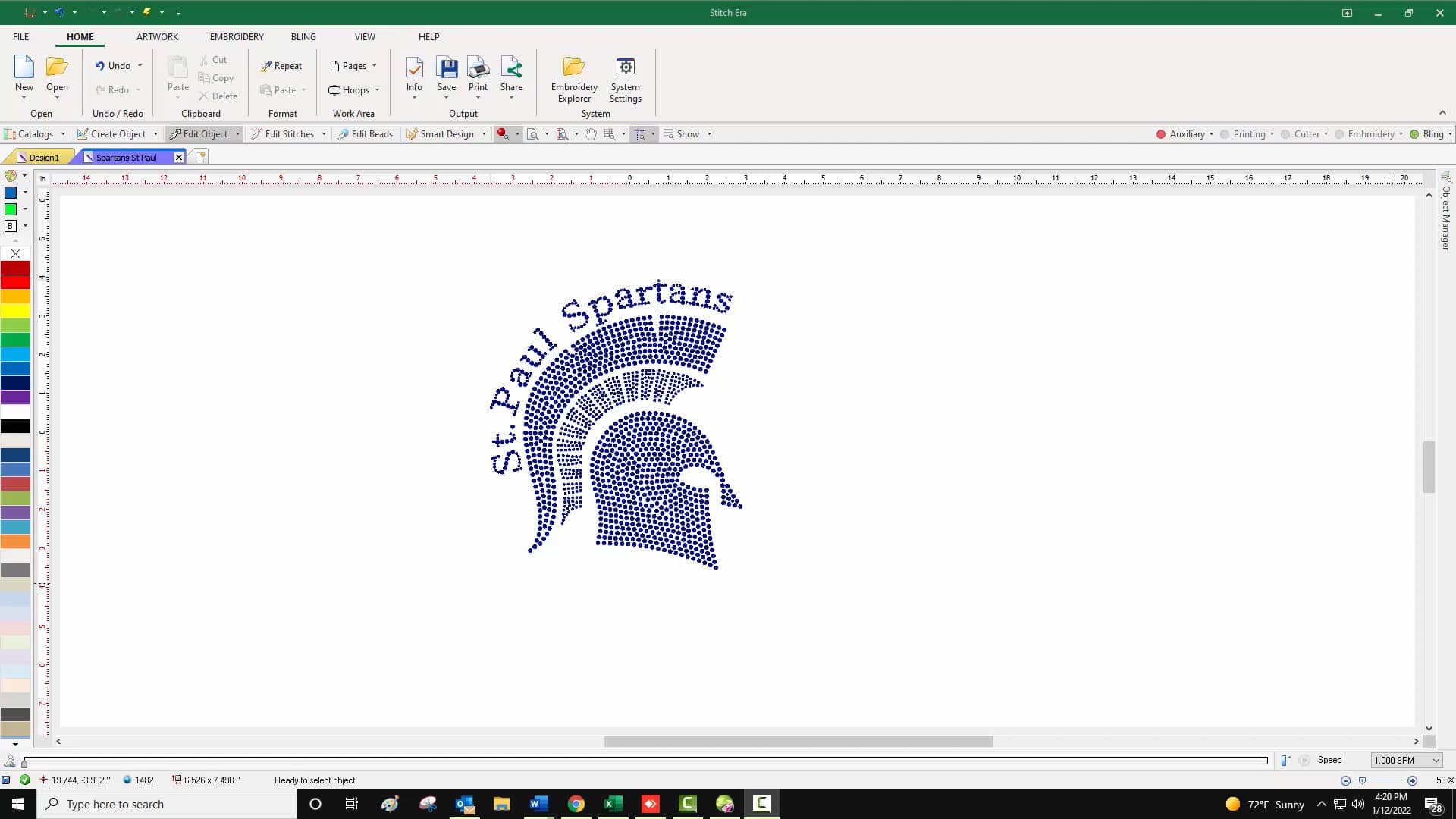Switch on the Cutter output mode
This screenshot has height=819, width=1456.
[1306, 133]
